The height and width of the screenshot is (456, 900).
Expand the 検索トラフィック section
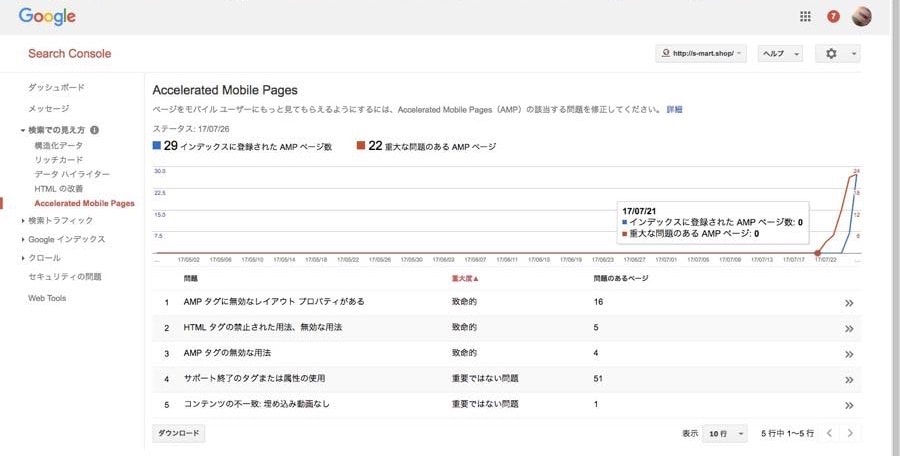[23, 221]
